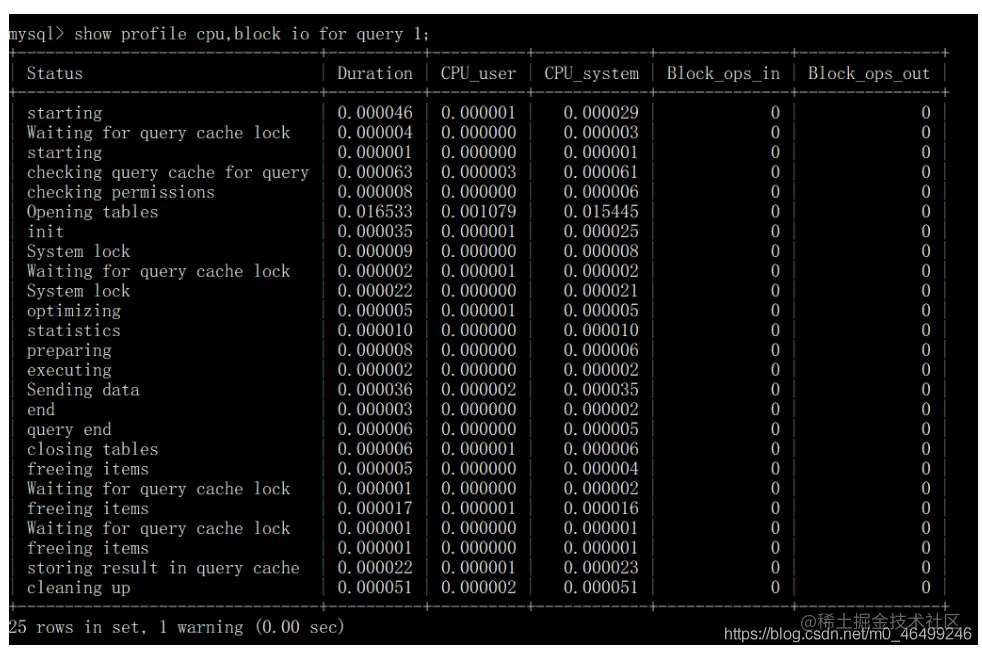This screenshot has width=982, height=653.
Task: Select the Status column header
Action: [54, 73]
